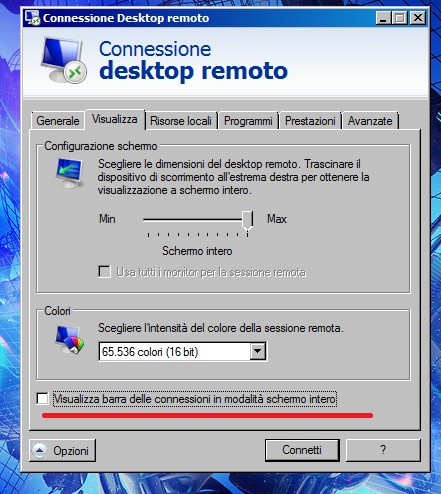Go to the Prestazioni tab

[x=310, y=121]
